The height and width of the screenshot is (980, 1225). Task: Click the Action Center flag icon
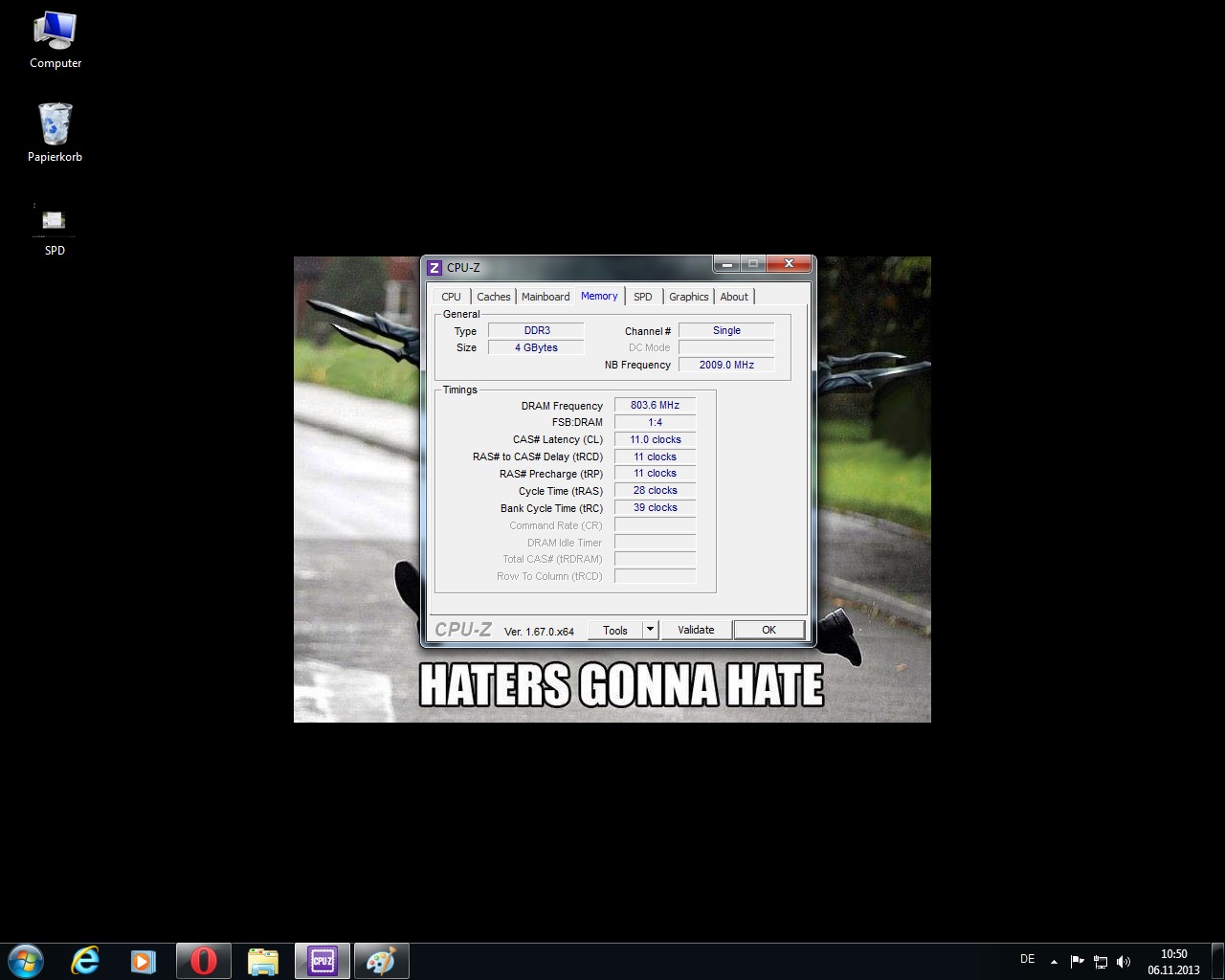(x=1077, y=961)
